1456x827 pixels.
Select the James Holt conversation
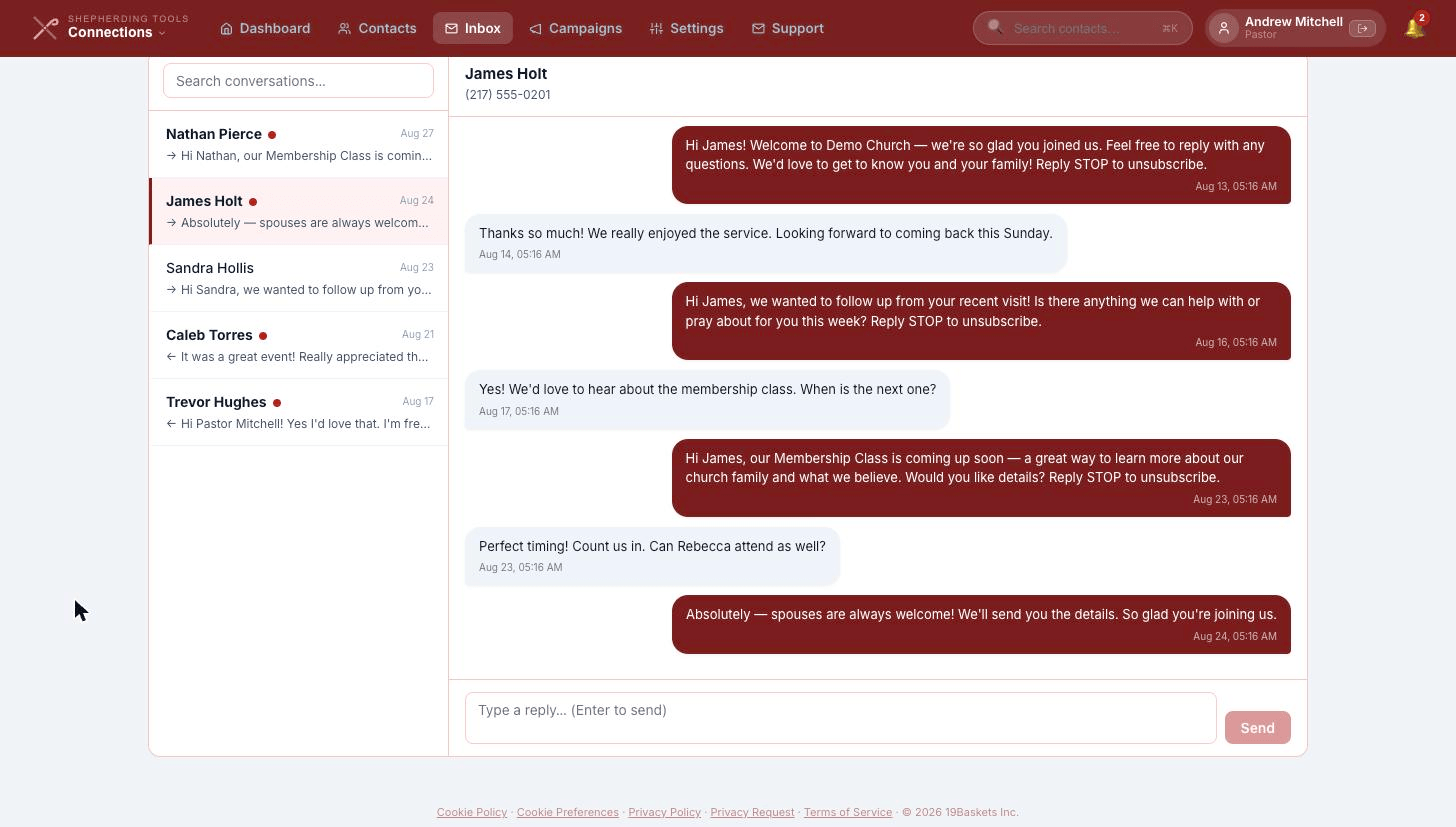pos(299,211)
